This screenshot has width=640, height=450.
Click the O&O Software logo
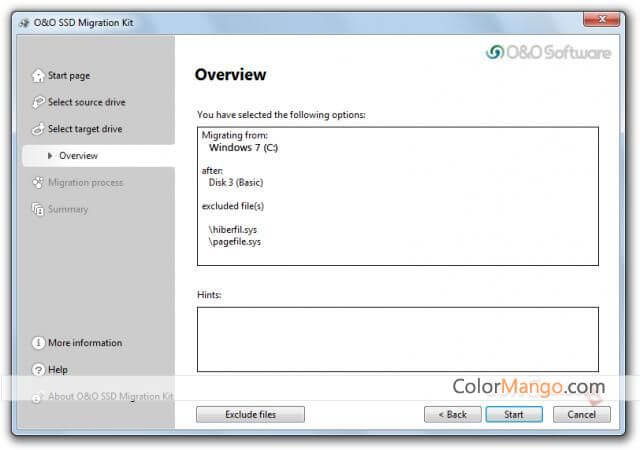(548, 53)
